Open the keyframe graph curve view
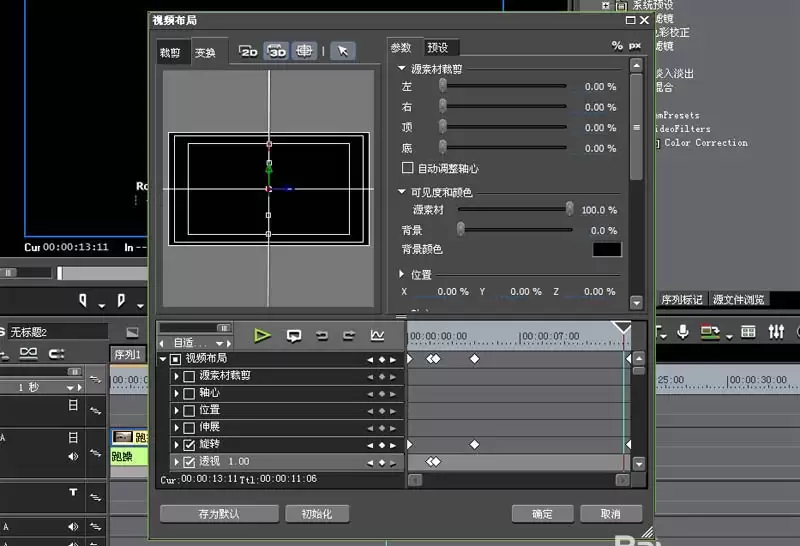This screenshot has height=546, width=800. (x=378, y=335)
